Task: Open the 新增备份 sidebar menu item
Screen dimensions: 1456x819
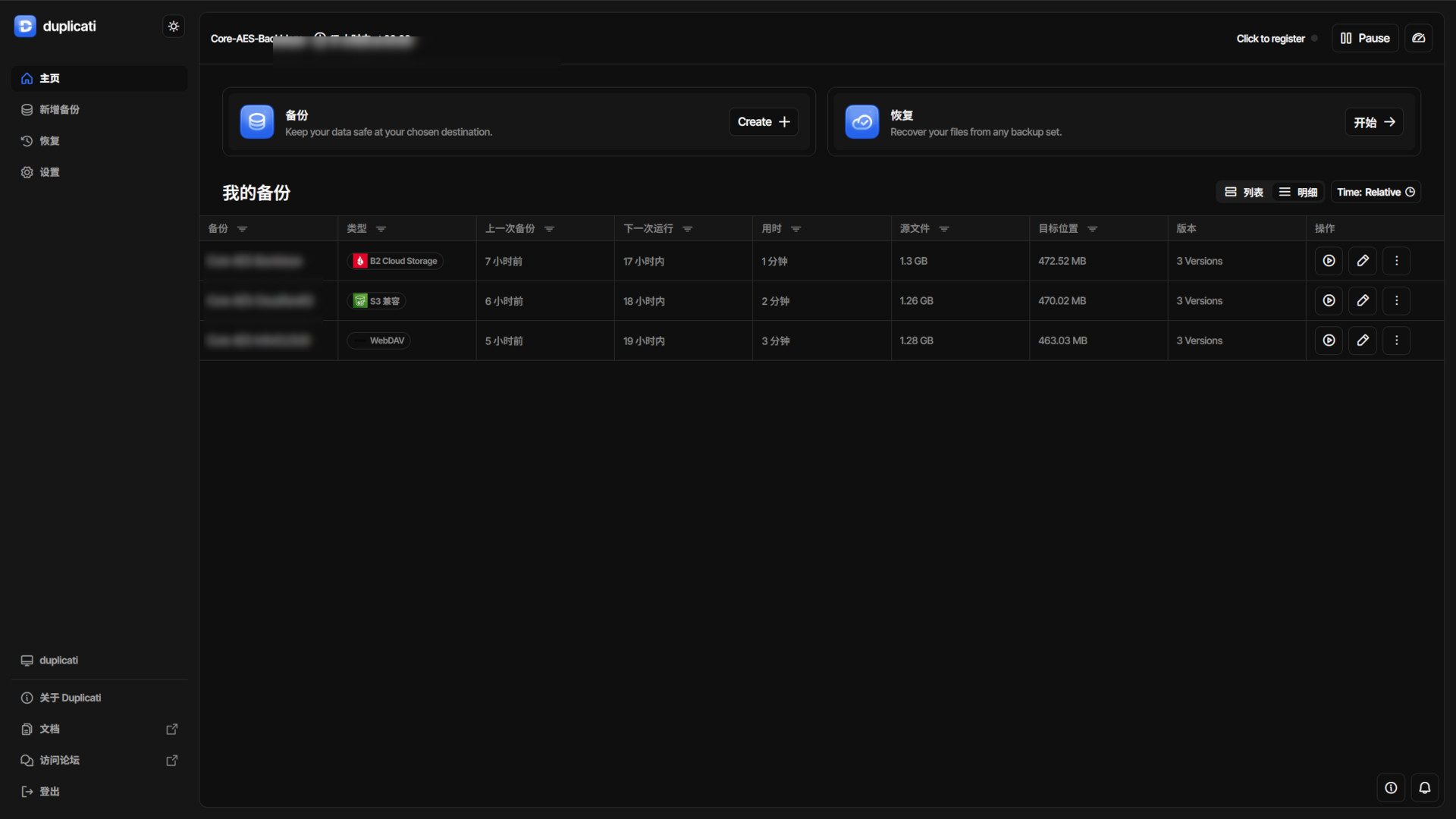Action: (59, 110)
